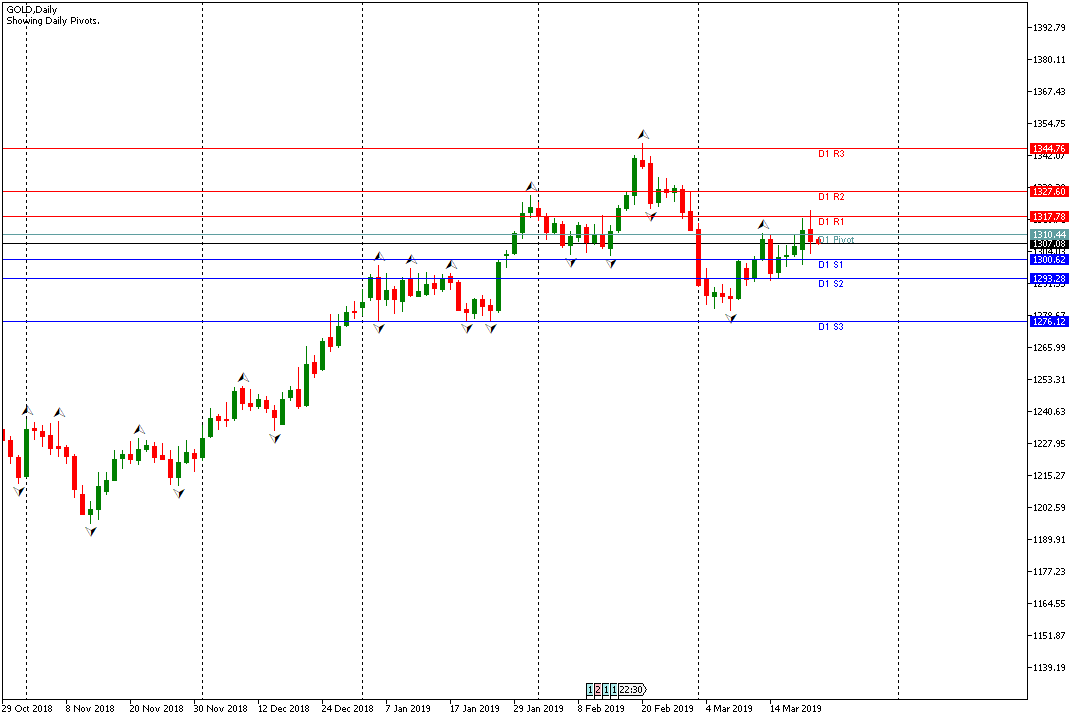
Task: Click the red 1344.76 price tag
Action: 1049,148
